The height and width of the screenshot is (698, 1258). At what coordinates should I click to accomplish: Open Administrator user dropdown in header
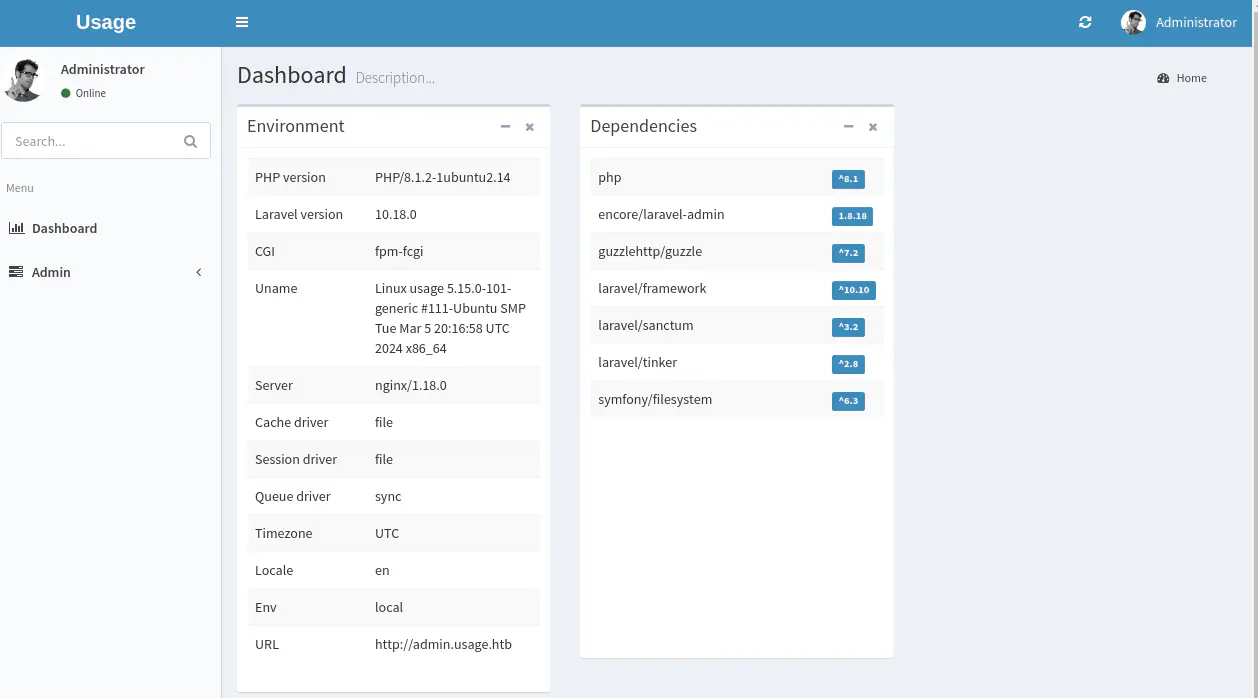tap(1196, 22)
